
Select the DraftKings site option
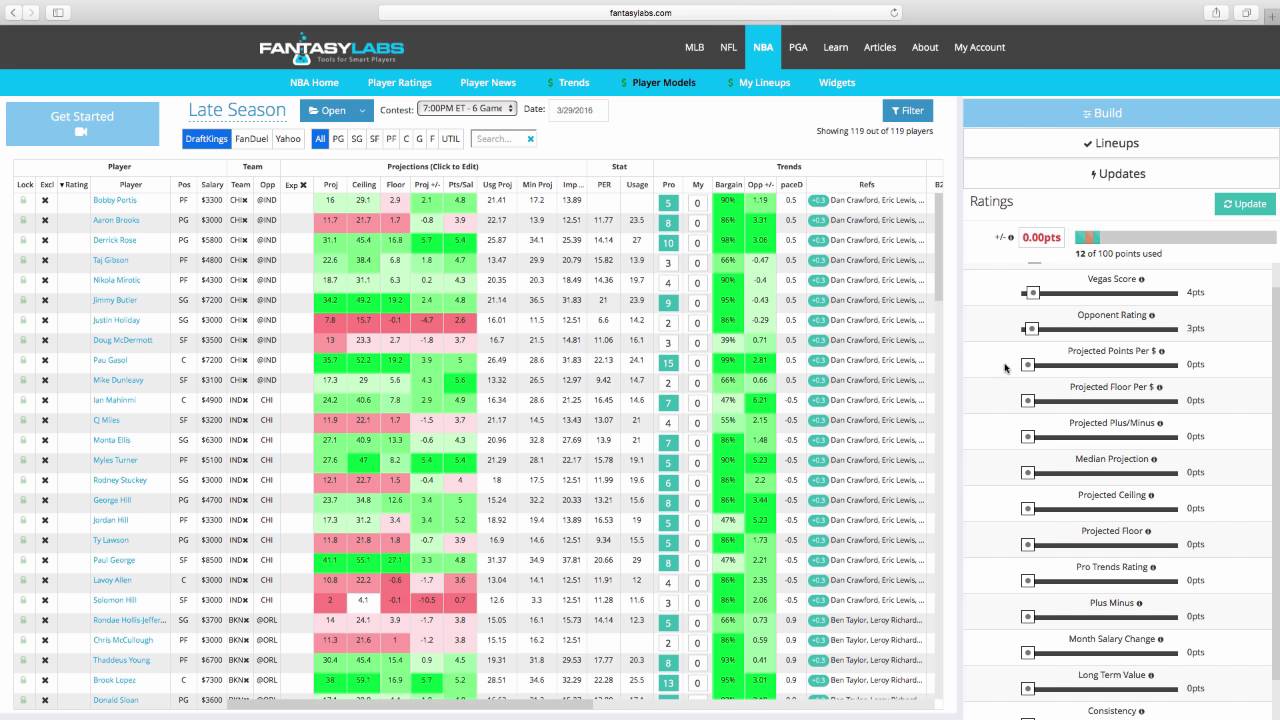206,139
